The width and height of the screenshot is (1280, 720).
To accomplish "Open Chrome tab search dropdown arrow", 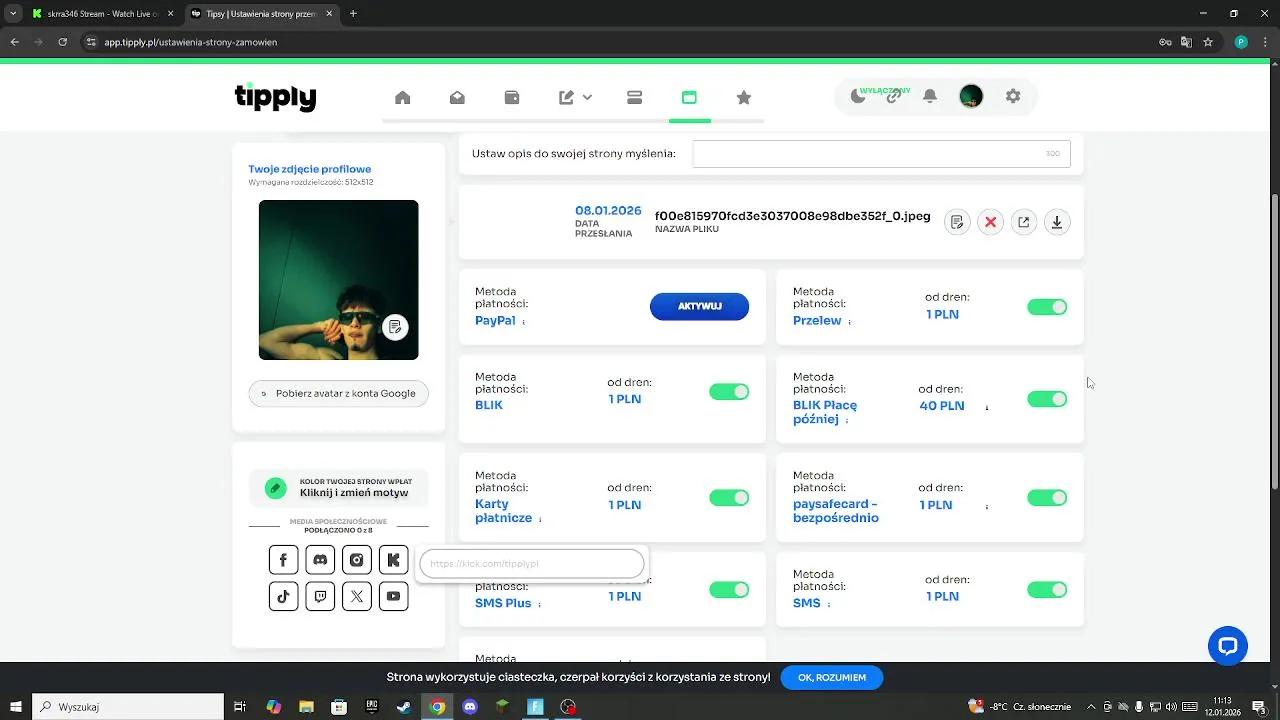I will click(x=13, y=14).
